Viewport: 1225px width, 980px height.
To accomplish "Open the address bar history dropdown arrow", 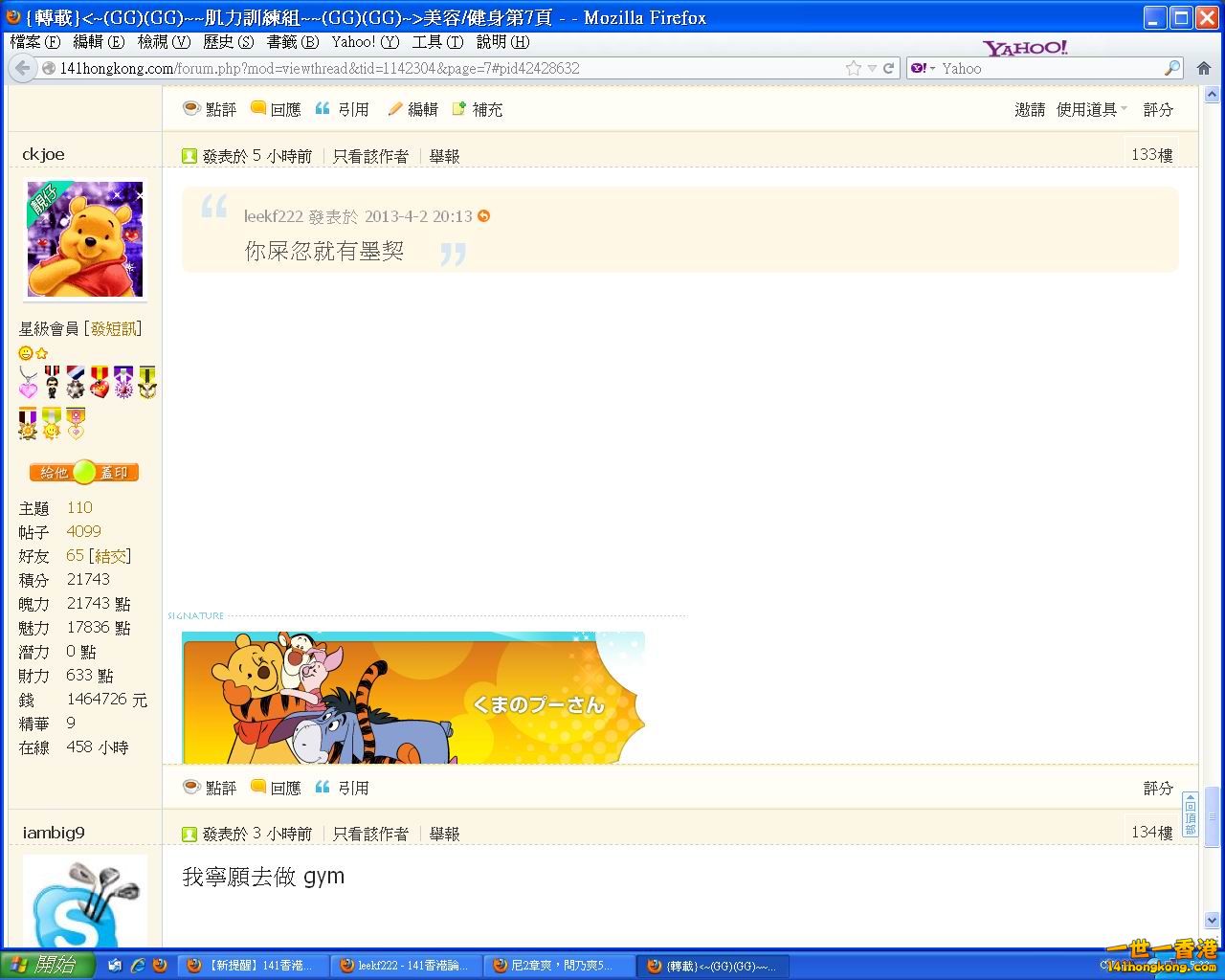I will click(x=871, y=68).
